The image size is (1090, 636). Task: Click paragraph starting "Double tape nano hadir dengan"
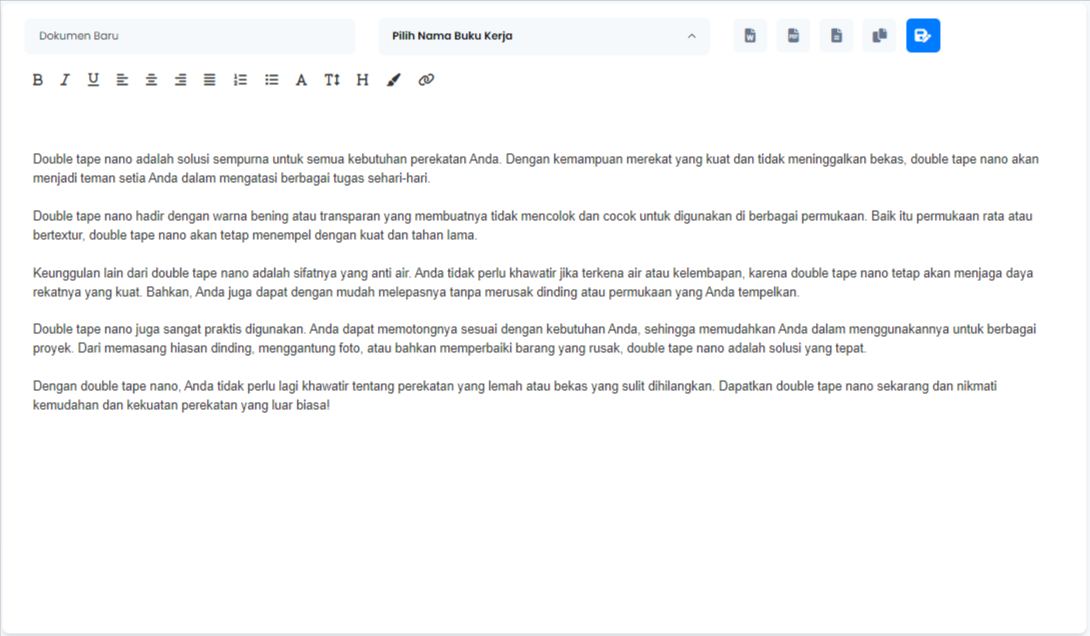pyautogui.click(x=532, y=225)
